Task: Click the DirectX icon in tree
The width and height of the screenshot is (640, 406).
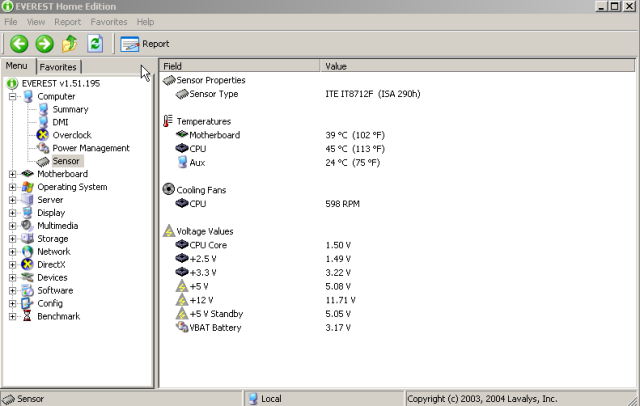Action: click(x=27, y=264)
